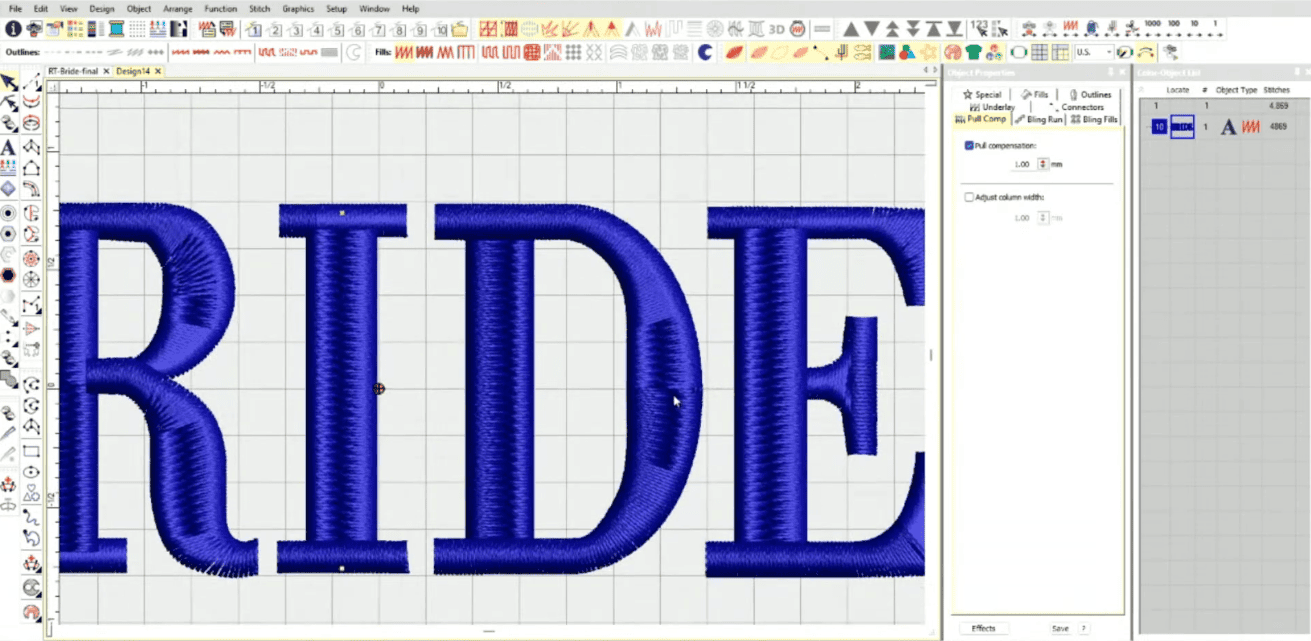Open the Design menu
Viewport: 1311px width, 641px height.
[x=101, y=8]
